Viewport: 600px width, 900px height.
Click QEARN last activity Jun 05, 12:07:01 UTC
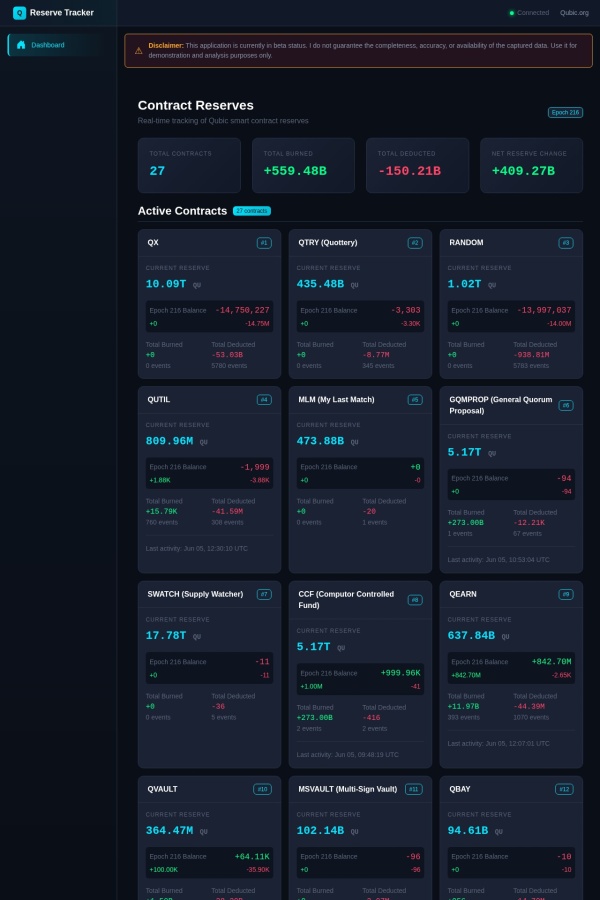pyautogui.click(x=498, y=744)
